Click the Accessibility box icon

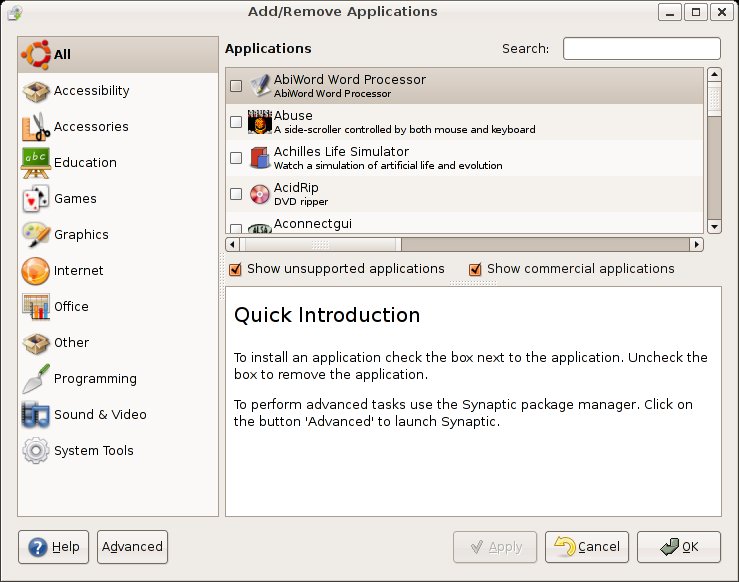point(35,91)
